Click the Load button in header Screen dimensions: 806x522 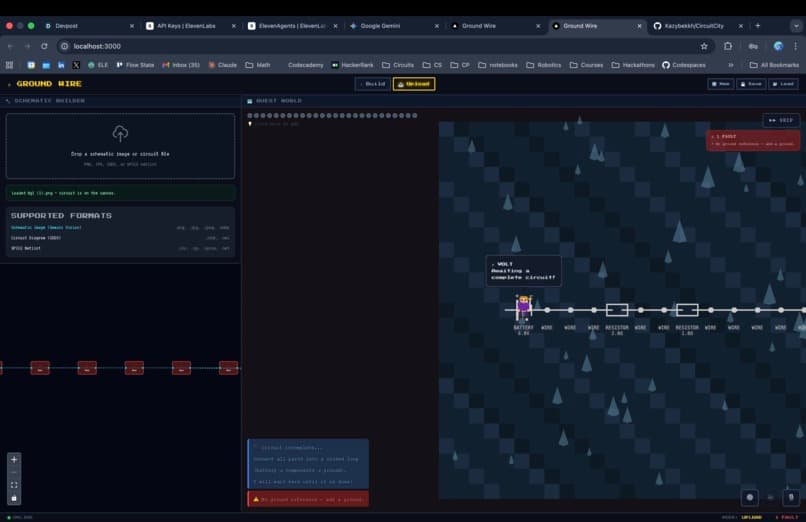click(x=783, y=84)
